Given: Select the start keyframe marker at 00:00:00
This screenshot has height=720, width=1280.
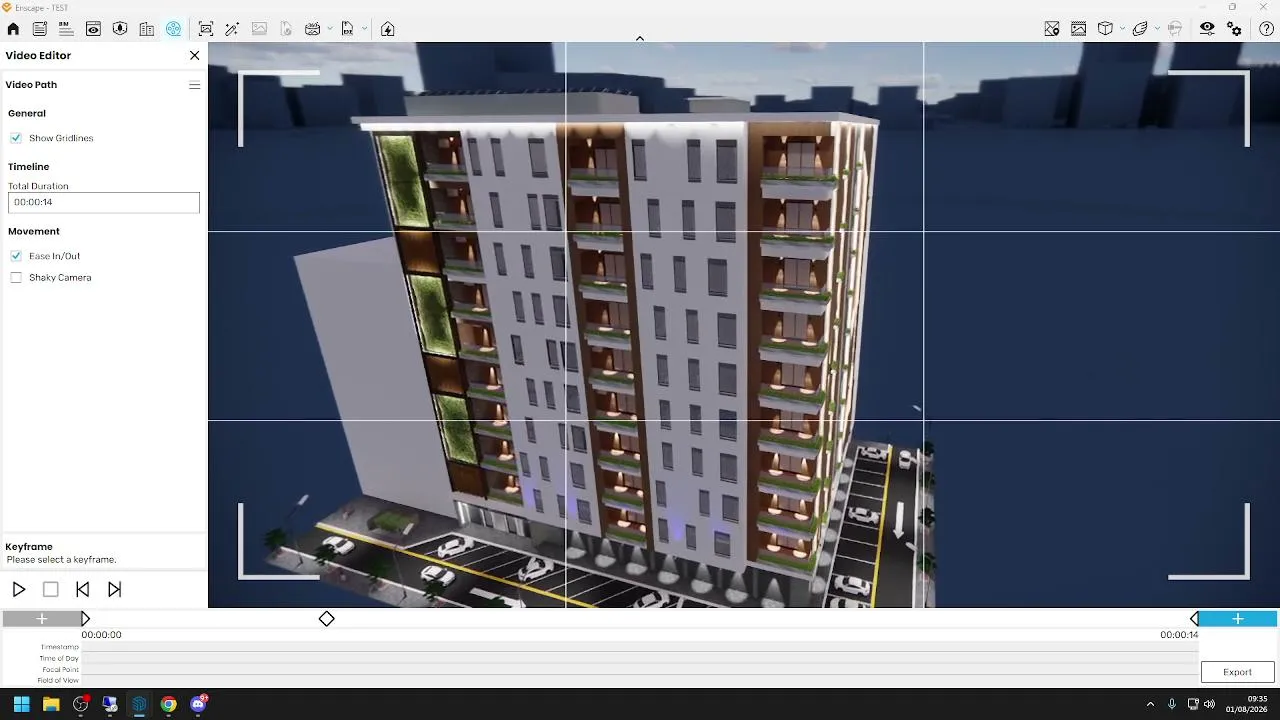Looking at the screenshot, I should [85, 619].
